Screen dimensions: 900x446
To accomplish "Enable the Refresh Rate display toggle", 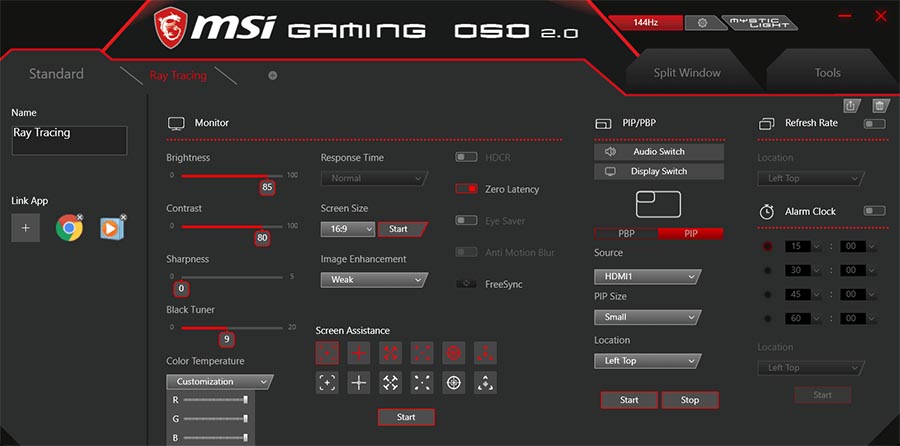I will click(874, 123).
